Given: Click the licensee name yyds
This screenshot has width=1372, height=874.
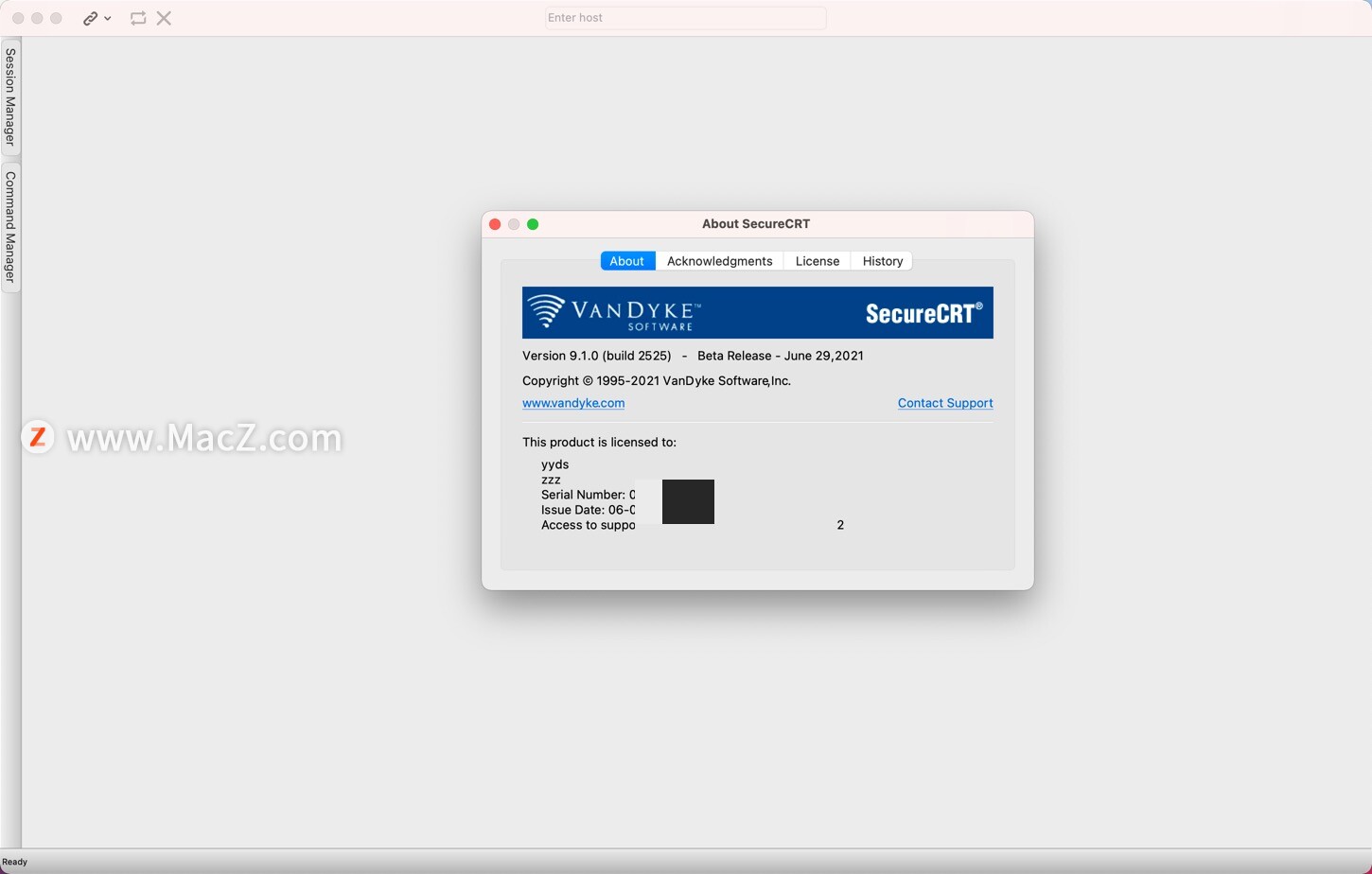Looking at the screenshot, I should click(555, 464).
